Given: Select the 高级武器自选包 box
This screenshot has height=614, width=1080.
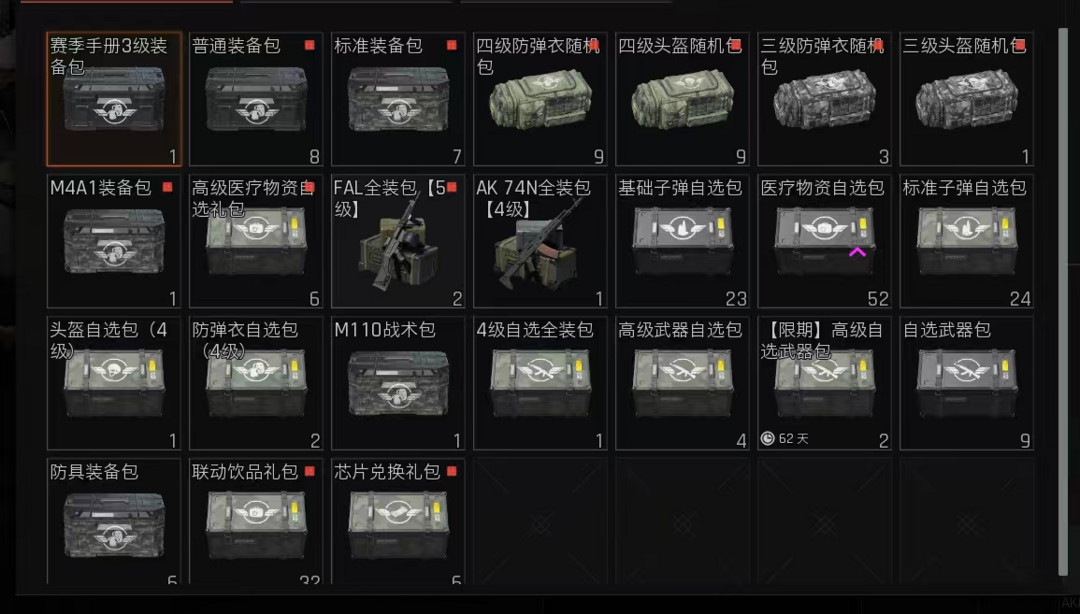Looking at the screenshot, I should (682, 383).
